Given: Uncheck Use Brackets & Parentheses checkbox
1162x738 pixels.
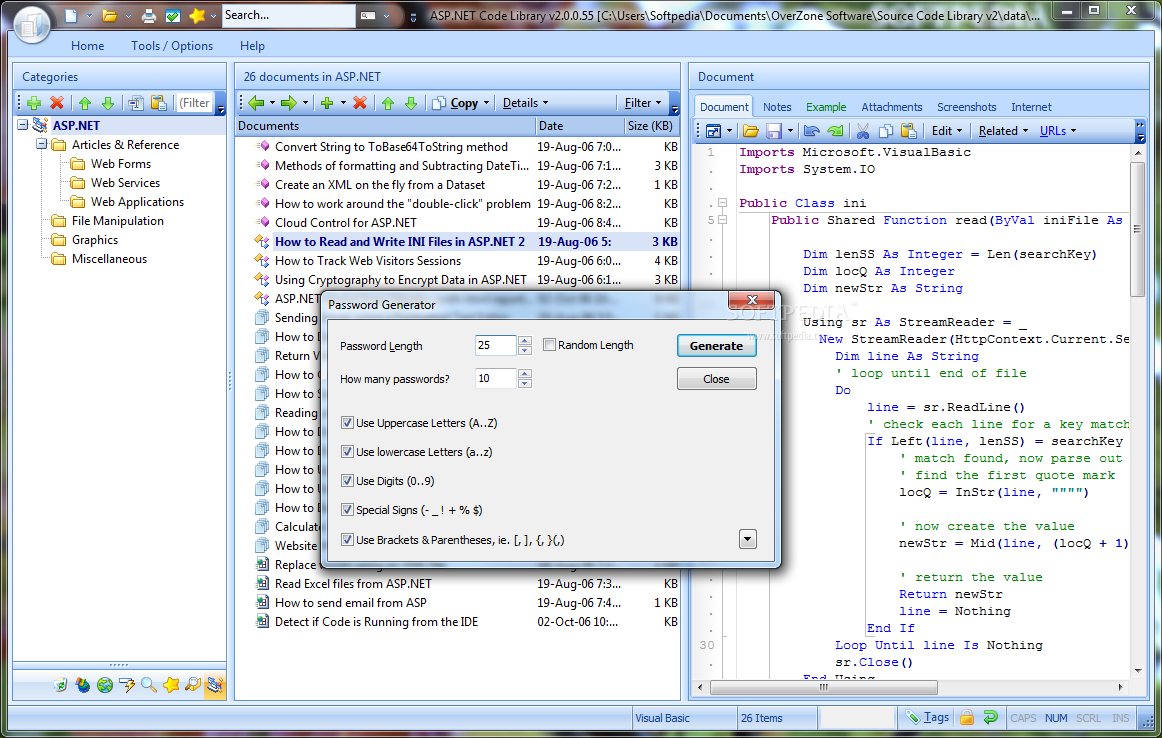Looking at the screenshot, I should [347, 539].
